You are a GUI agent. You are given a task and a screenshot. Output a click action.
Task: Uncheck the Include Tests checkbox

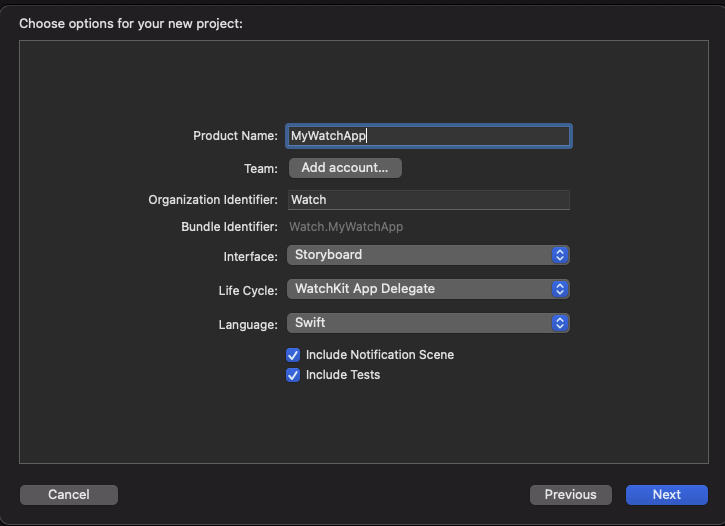(293, 375)
